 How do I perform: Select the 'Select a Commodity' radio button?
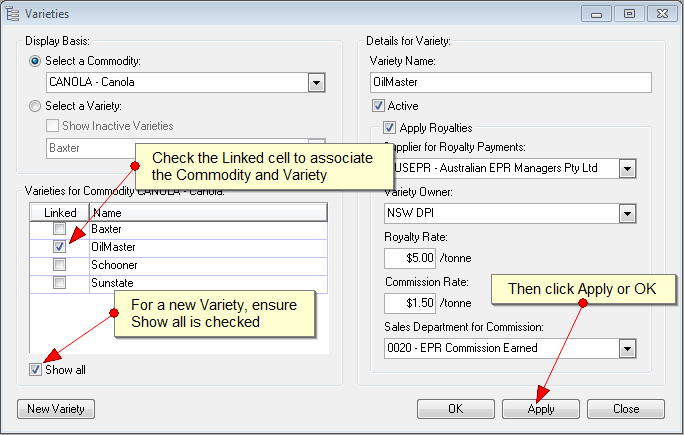pyautogui.click(x=36, y=61)
